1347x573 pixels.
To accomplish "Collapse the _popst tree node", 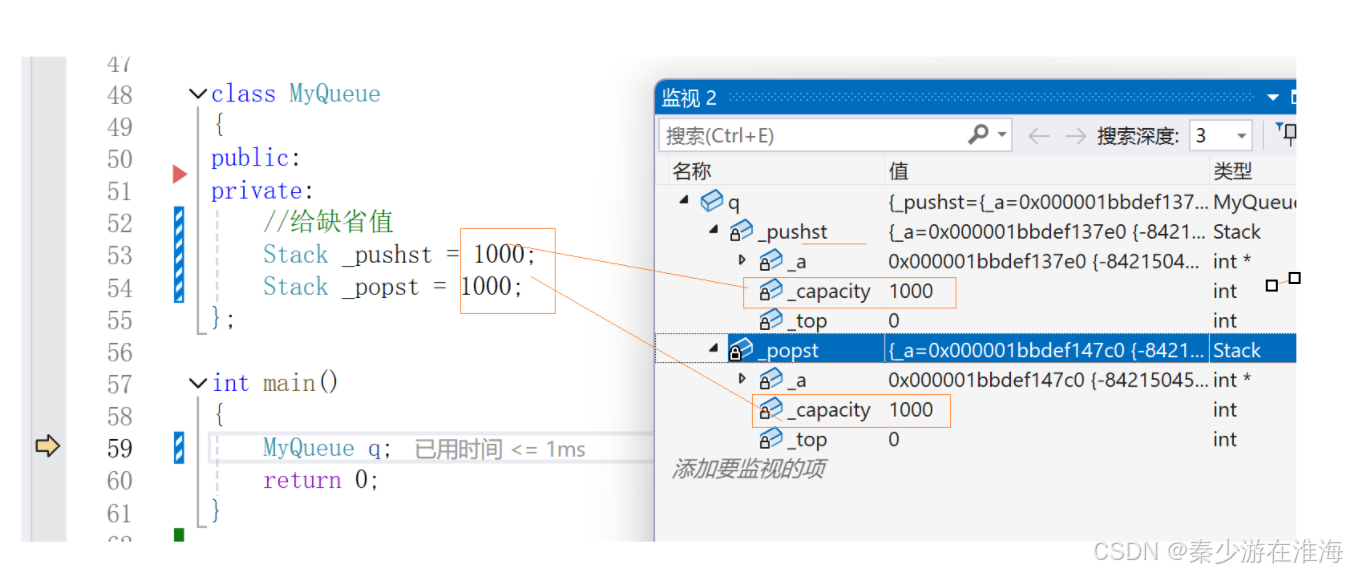I will click(x=715, y=349).
